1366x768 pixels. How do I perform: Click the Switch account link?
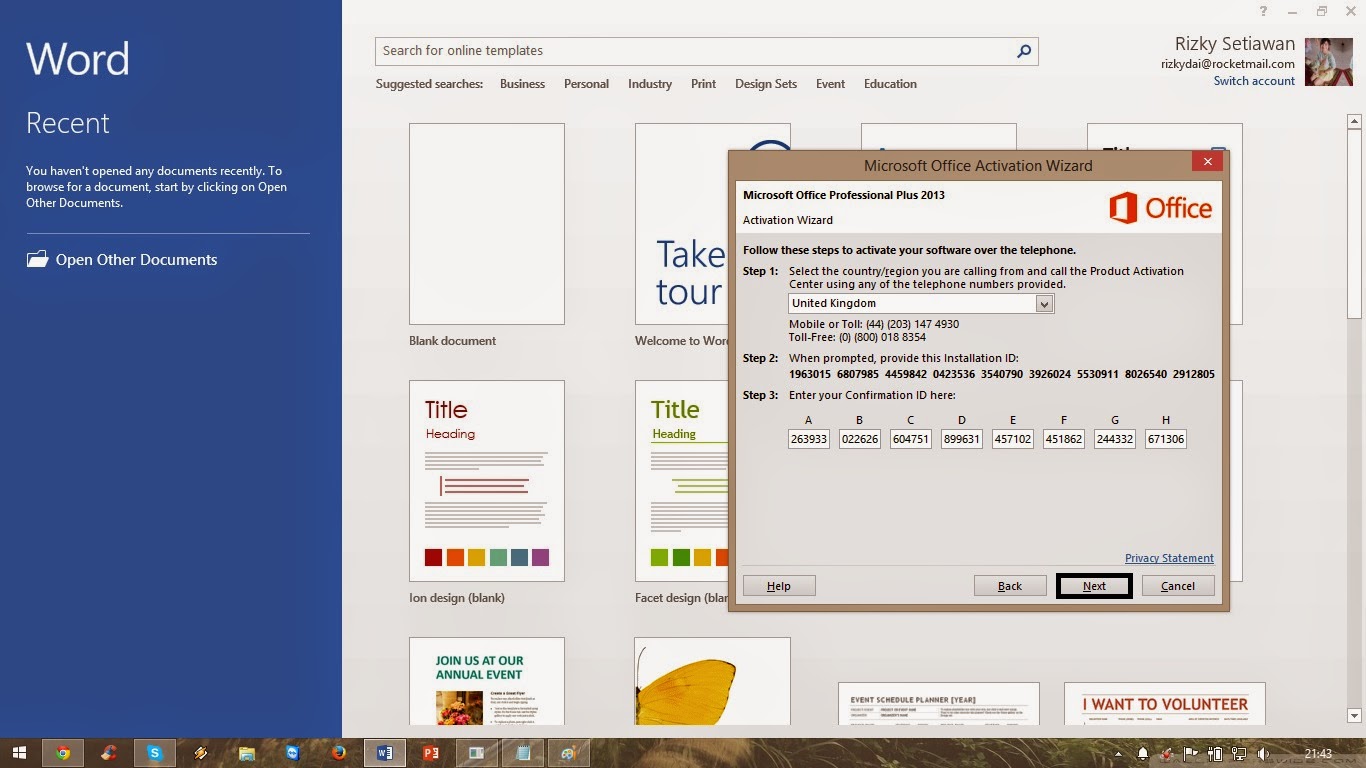[1254, 81]
